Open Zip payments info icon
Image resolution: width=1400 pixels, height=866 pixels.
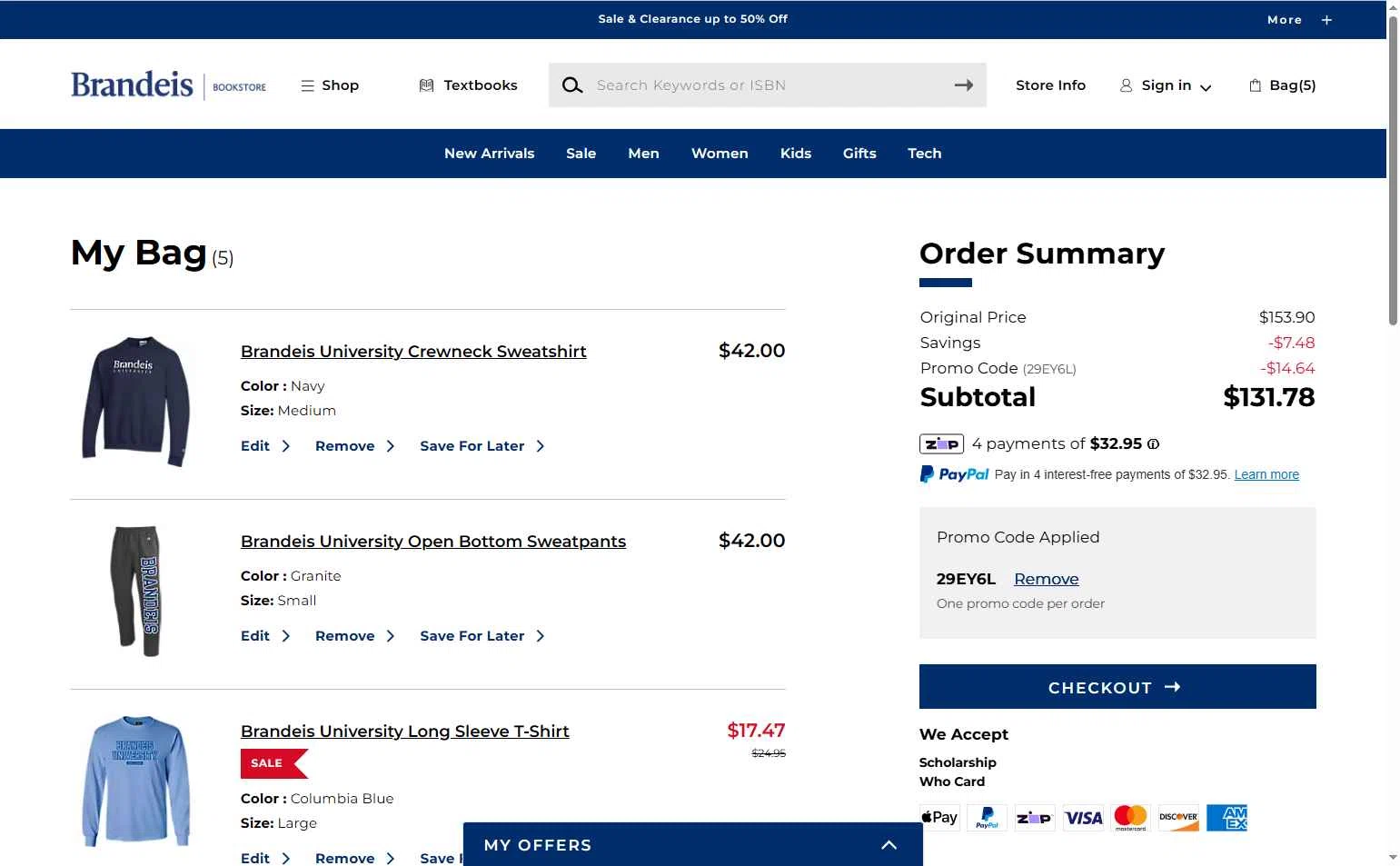pyautogui.click(x=1153, y=444)
